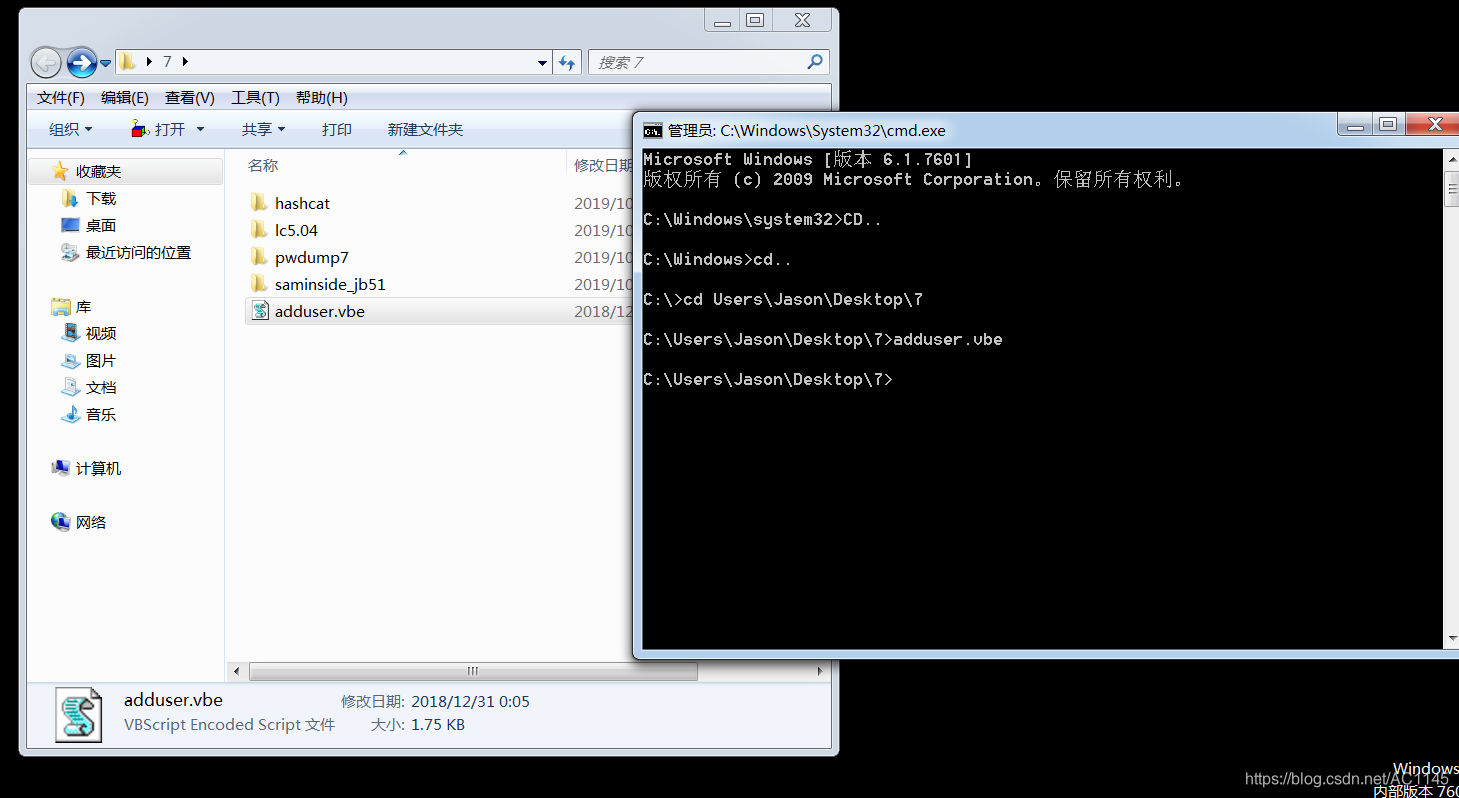Open 最近访问的位置 in the navigation pane

point(138,253)
